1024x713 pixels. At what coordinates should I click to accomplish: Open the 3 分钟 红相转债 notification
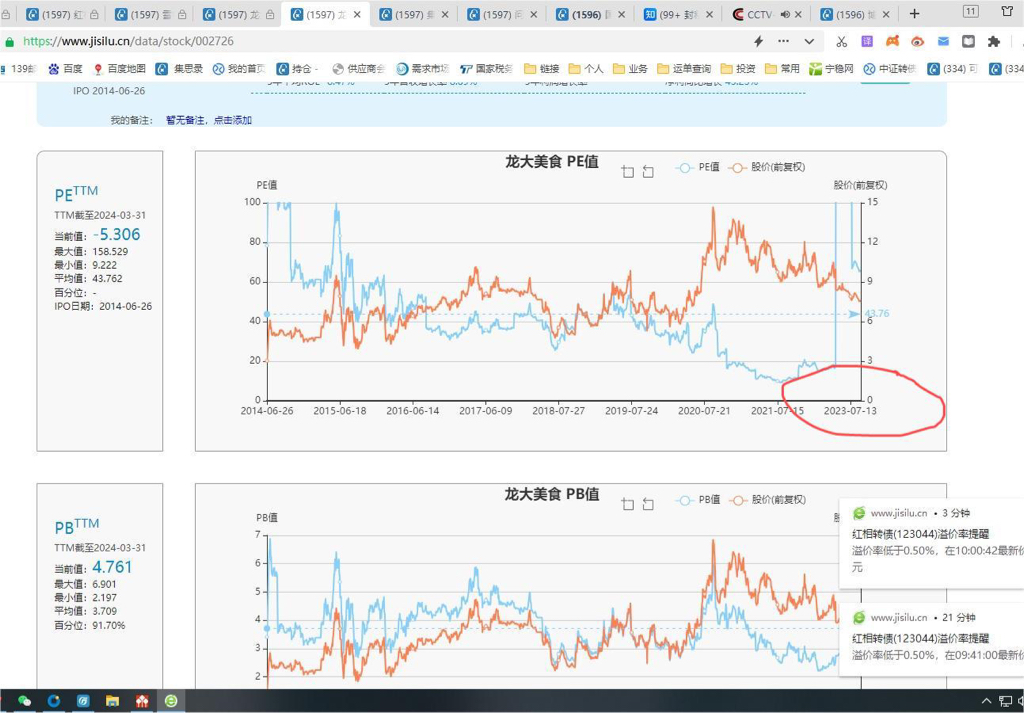point(931,541)
